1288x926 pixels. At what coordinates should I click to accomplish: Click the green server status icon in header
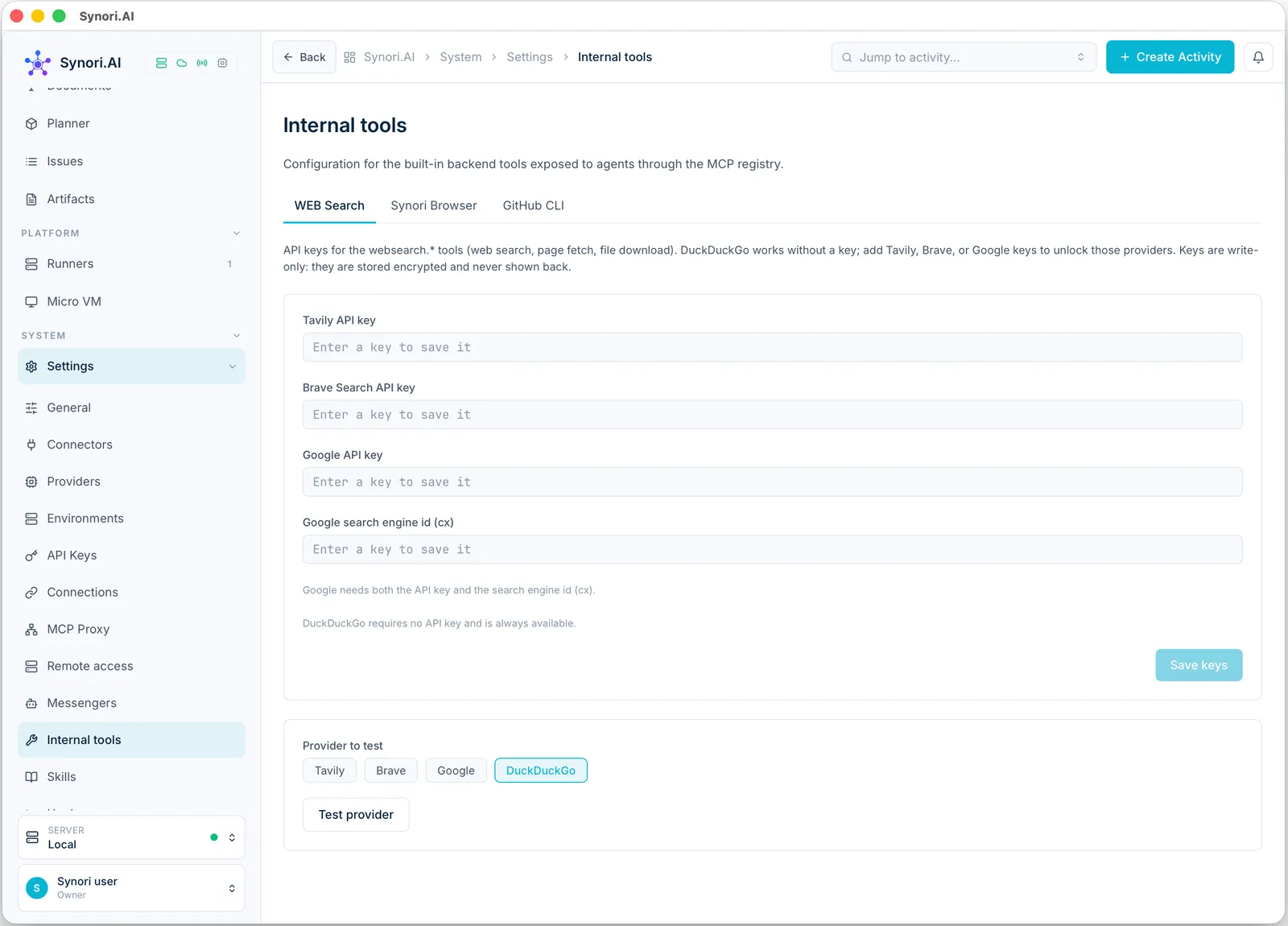161,63
